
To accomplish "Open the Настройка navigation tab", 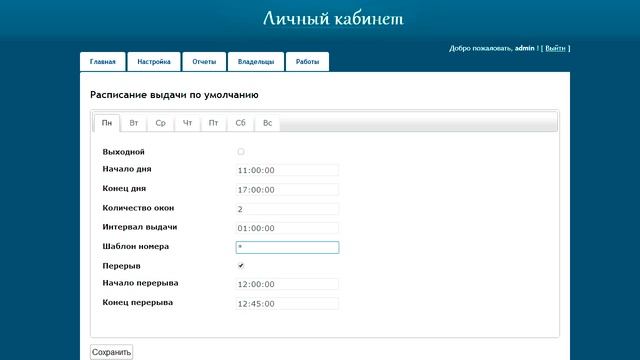I will (154, 62).
